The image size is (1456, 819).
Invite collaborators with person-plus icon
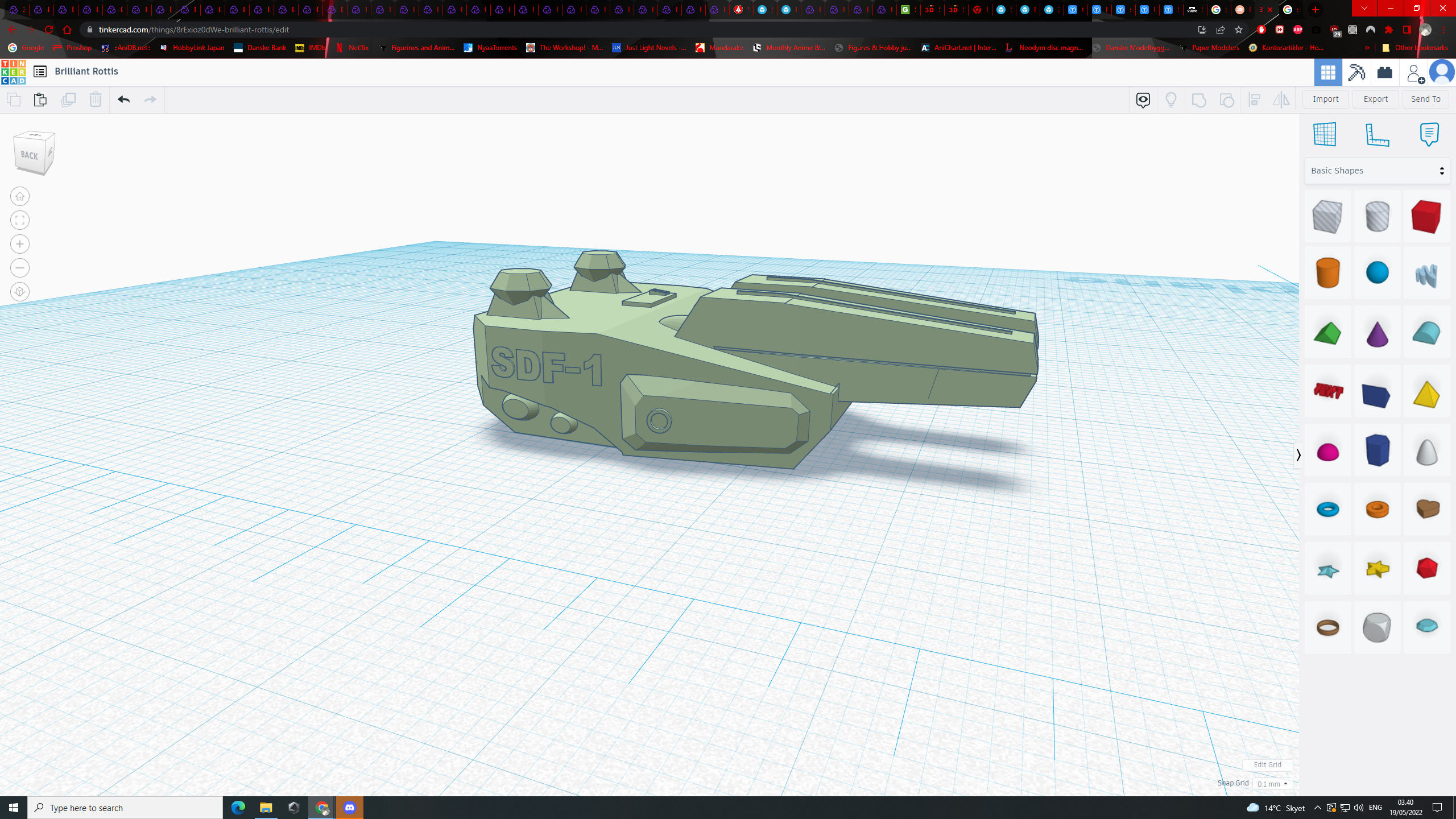coord(1414,73)
